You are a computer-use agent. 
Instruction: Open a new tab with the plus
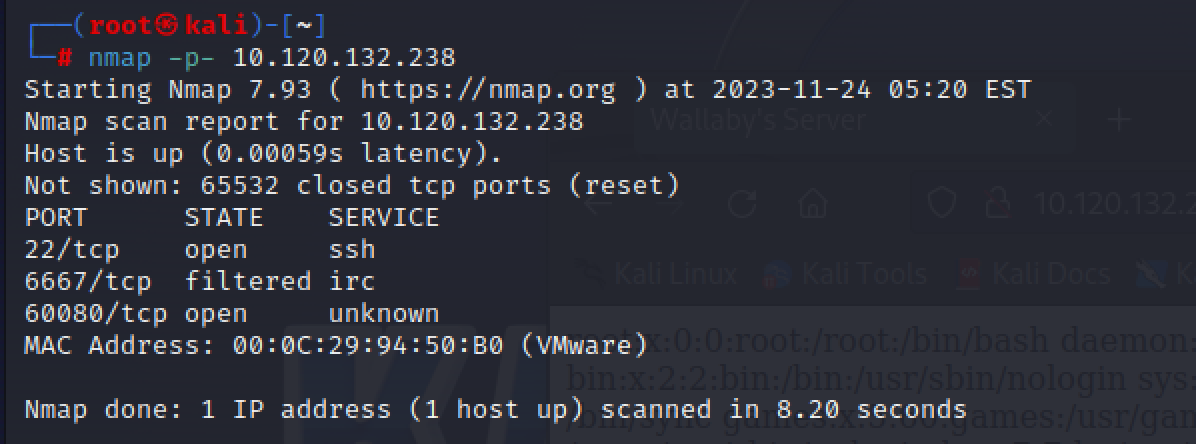(x=1118, y=121)
